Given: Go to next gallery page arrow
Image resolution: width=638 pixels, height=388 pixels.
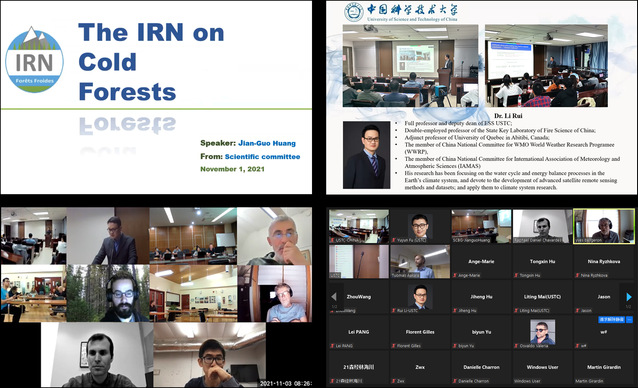Looking at the screenshot, I should tap(629, 296).
